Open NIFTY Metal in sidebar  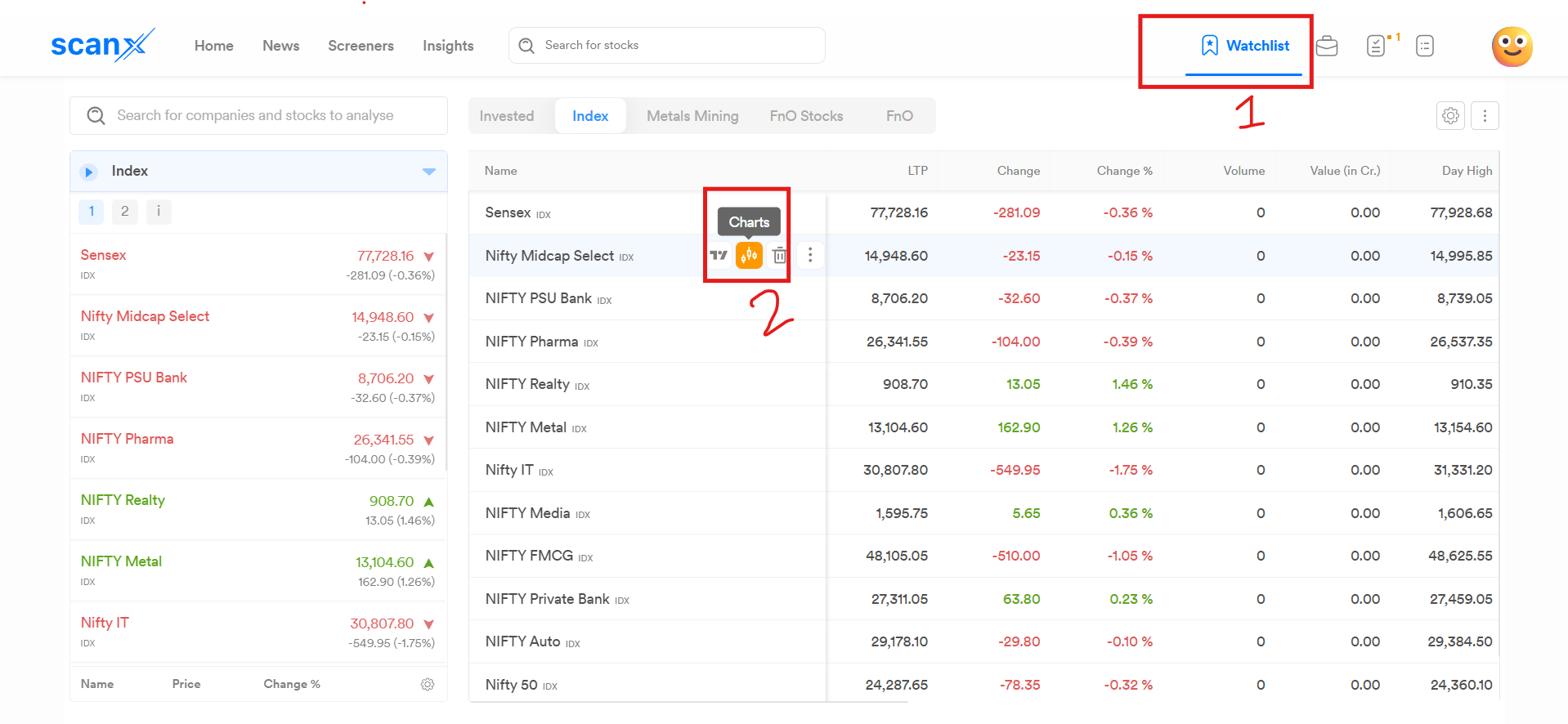tap(258, 570)
